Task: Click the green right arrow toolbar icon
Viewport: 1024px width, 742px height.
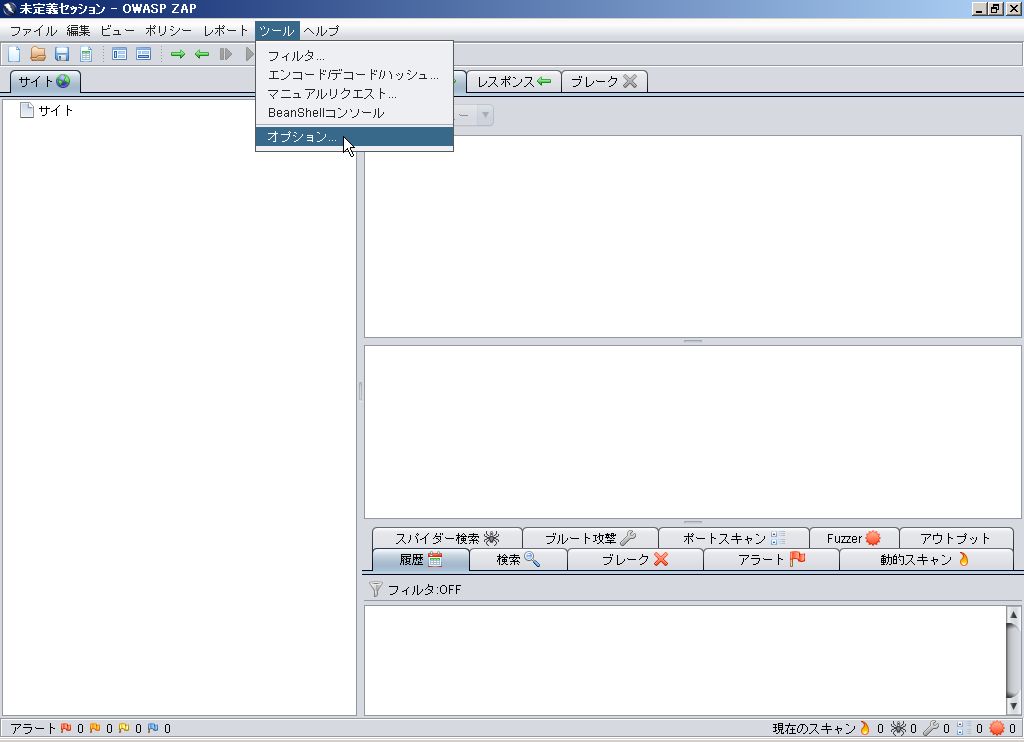Action: (178, 54)
